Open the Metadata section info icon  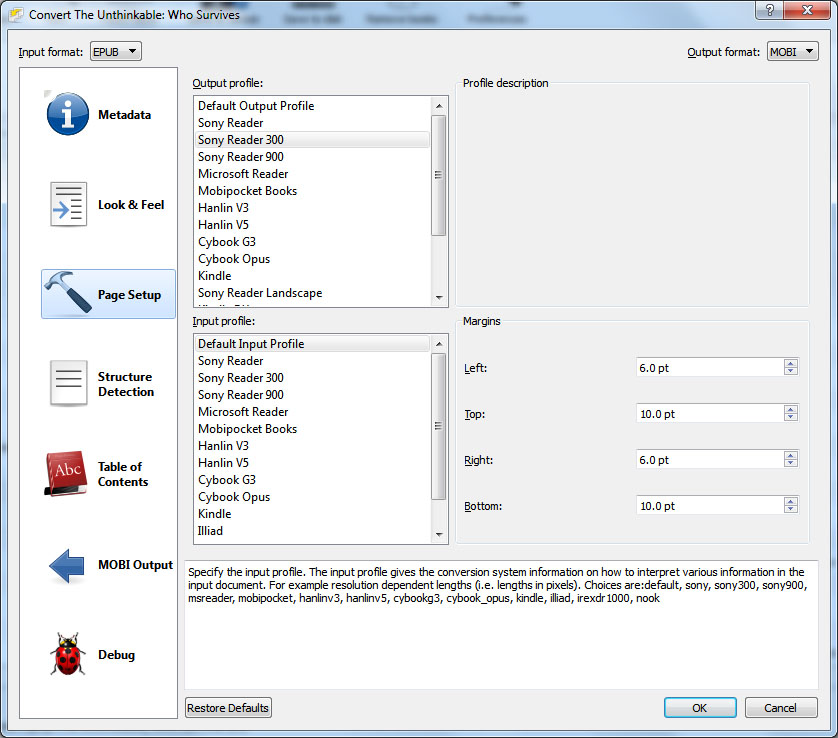coord(68,114)
